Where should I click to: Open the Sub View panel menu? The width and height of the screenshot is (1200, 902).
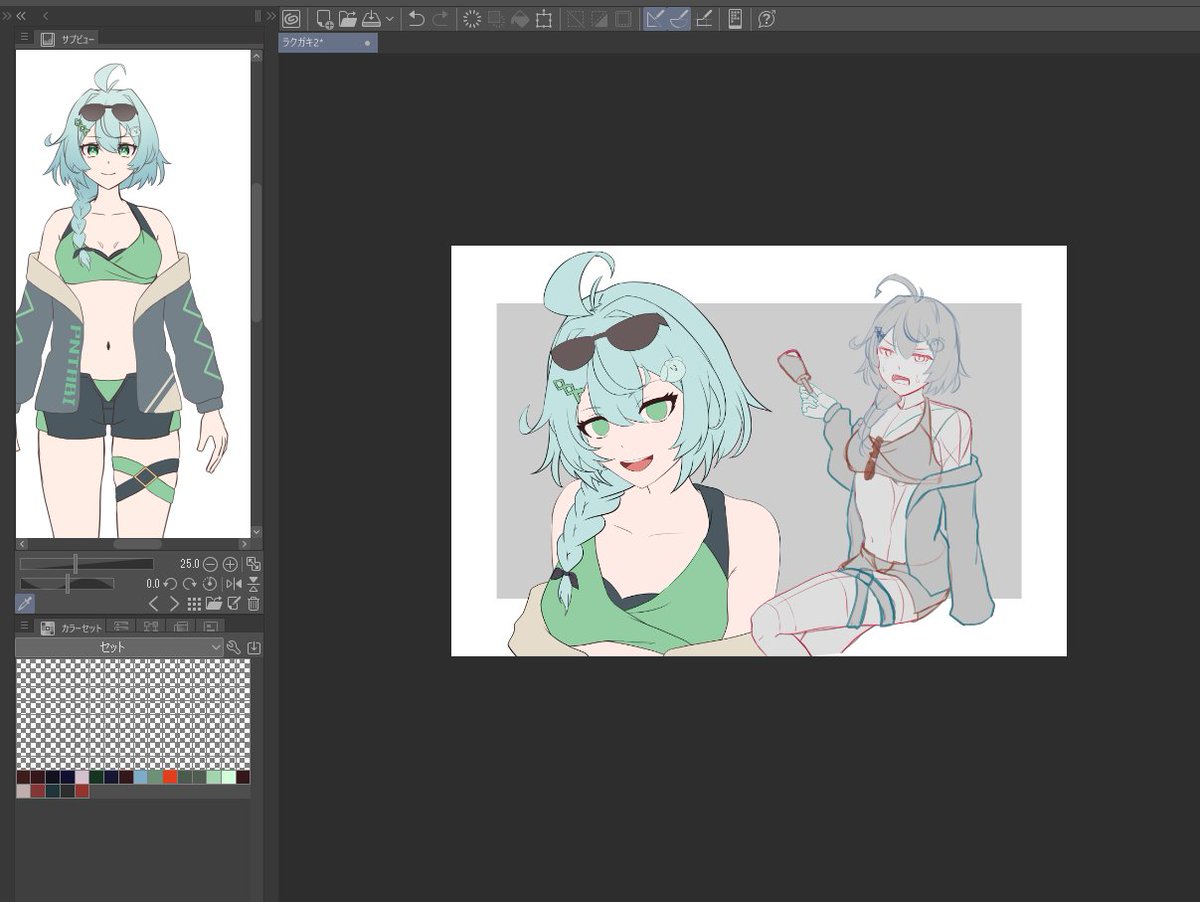pyautogui.click(x=25, y=37)
